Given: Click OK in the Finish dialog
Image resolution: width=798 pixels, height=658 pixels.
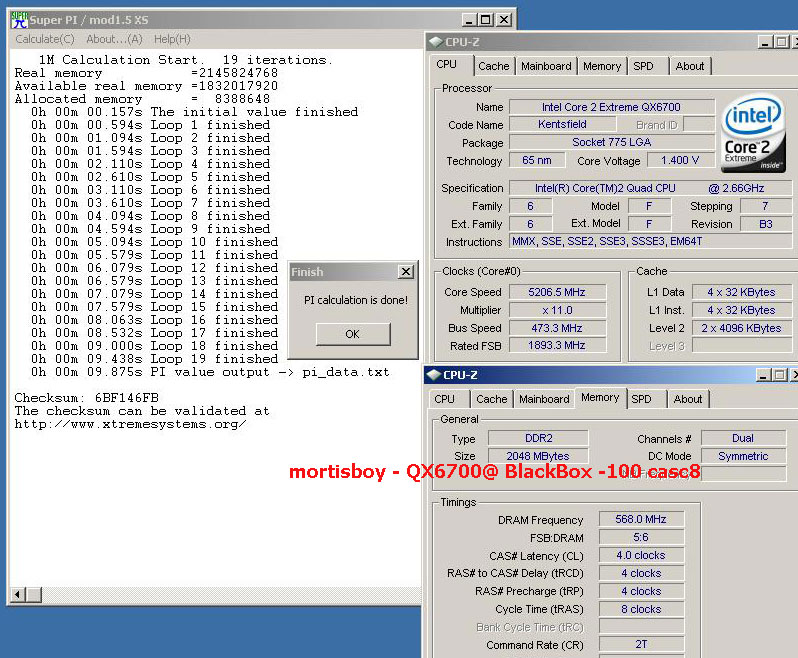Looking at the screenshot, I should point(353,334).
